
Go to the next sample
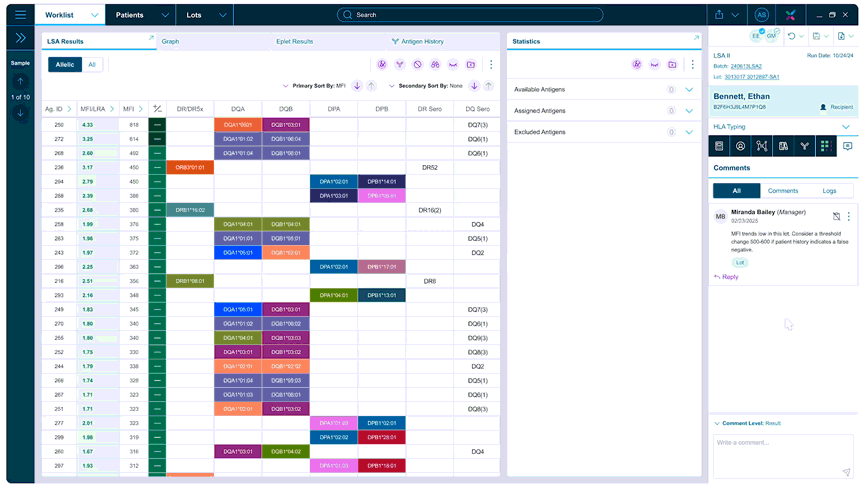[x=20, y=113]
